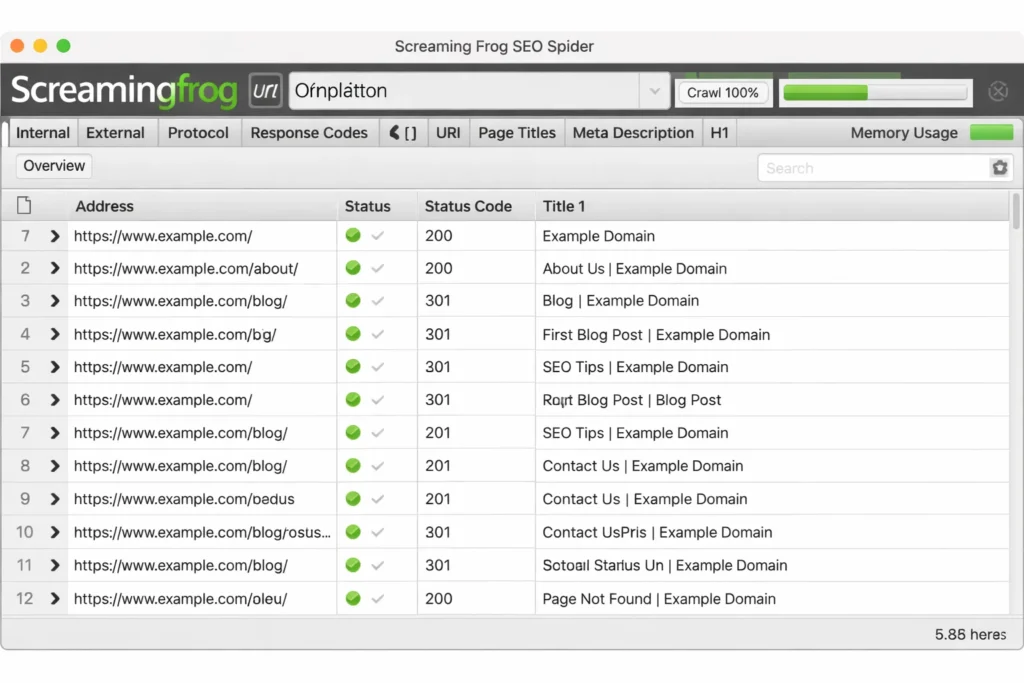The image size is (1024, 683).
Task: Click the bracket icon between Response Codes and URI
Action: point(403,132)
